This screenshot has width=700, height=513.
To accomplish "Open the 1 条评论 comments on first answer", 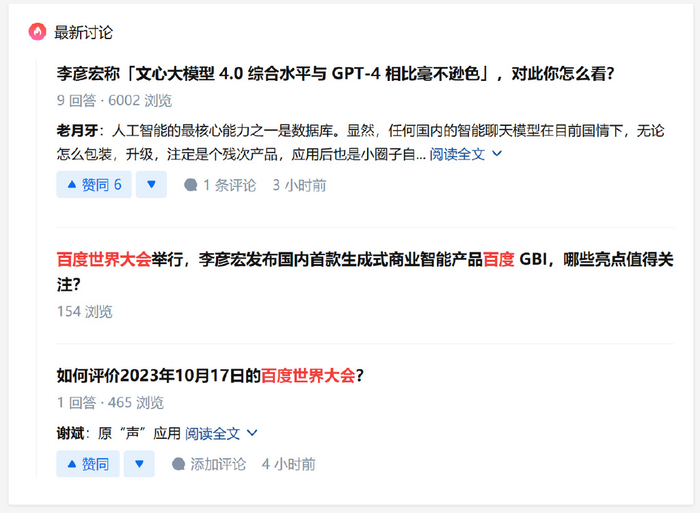I will pyautogui.click(x=220, y=185).
